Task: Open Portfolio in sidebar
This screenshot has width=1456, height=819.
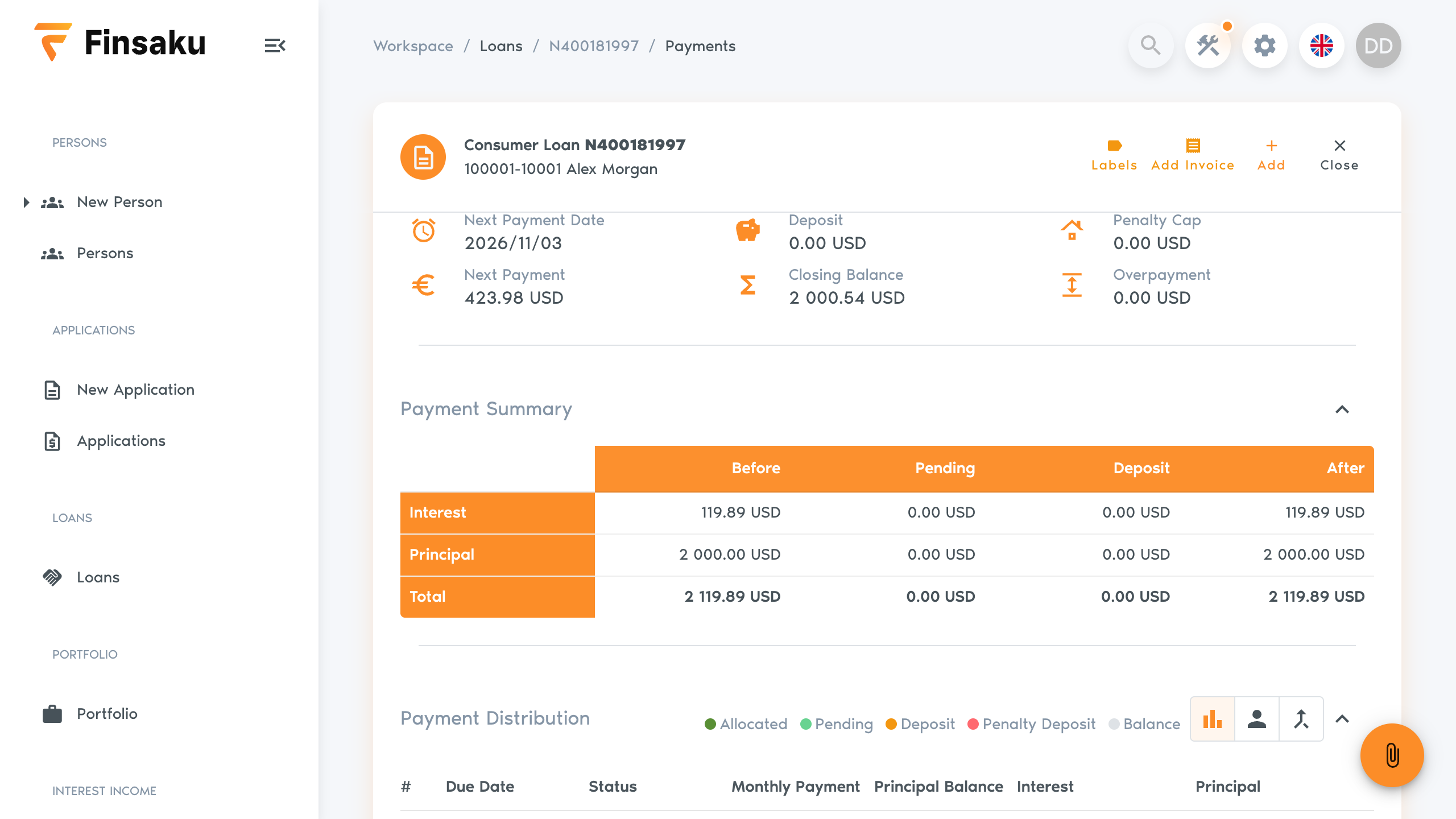Action: [x=107, y=714]
